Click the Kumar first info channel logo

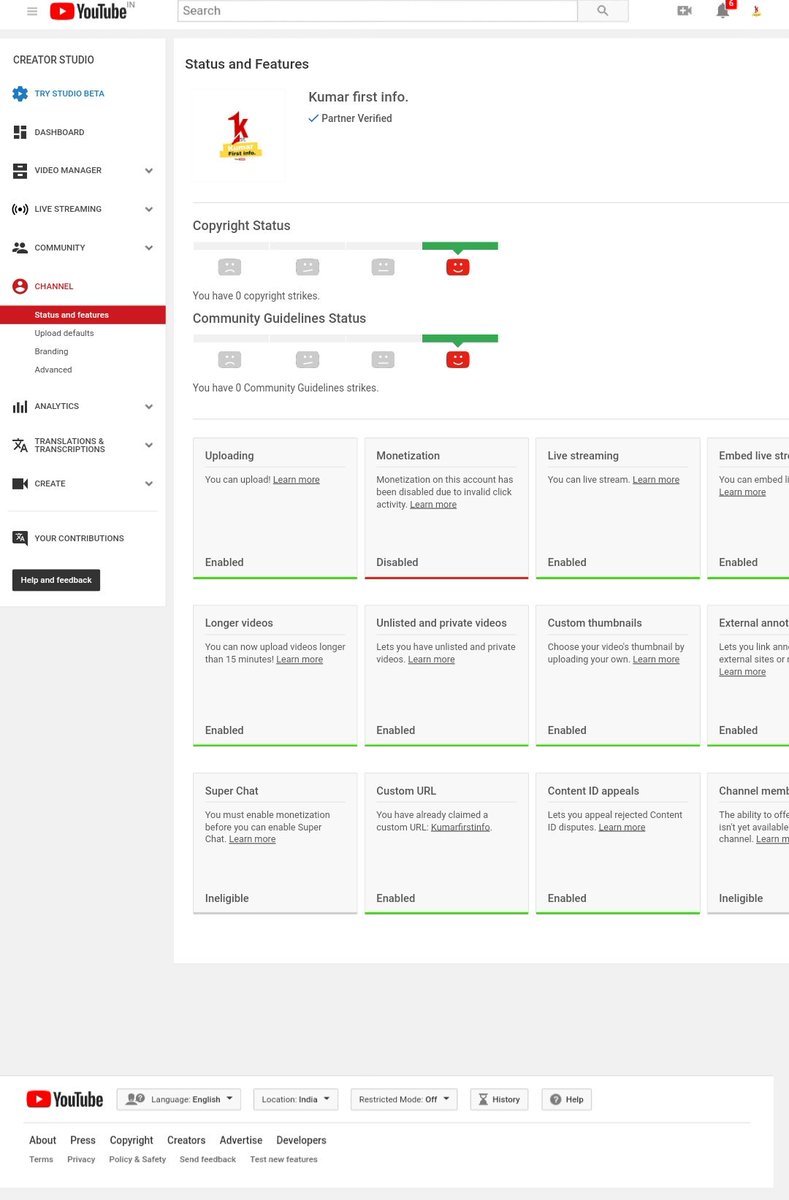(x=238, y=135)
